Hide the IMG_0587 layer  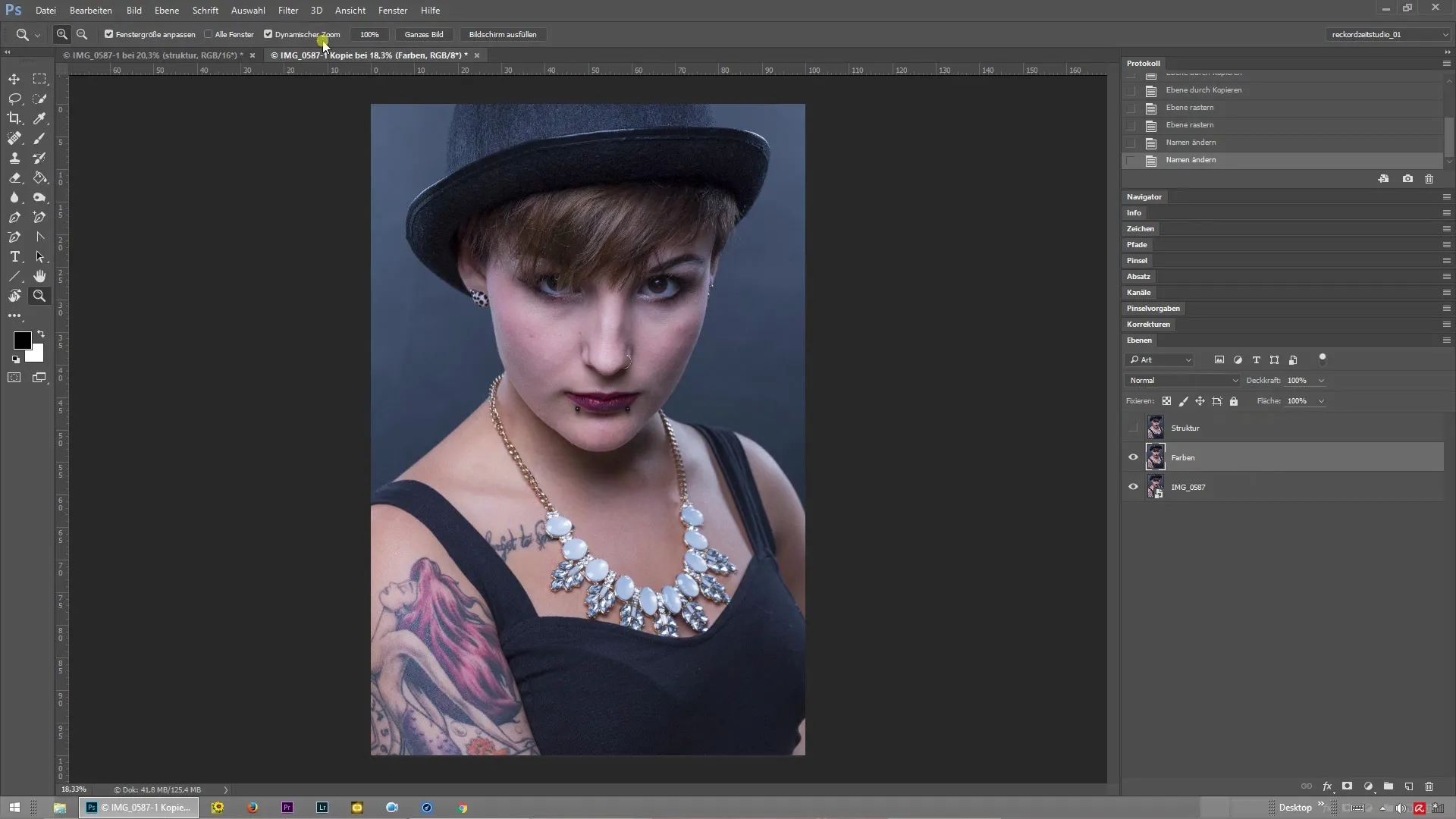(1133, 487)
